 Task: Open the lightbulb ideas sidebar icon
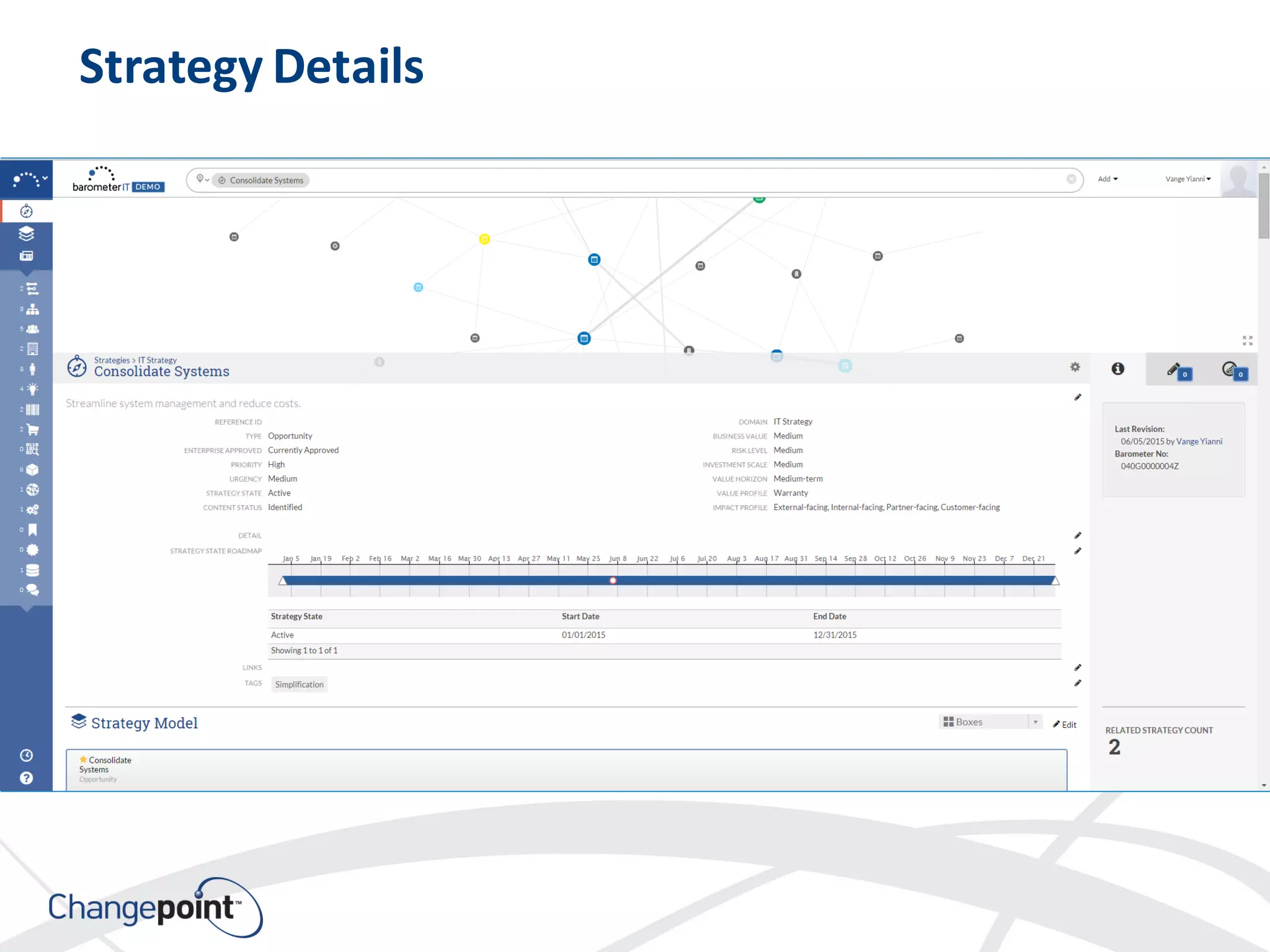32,389
